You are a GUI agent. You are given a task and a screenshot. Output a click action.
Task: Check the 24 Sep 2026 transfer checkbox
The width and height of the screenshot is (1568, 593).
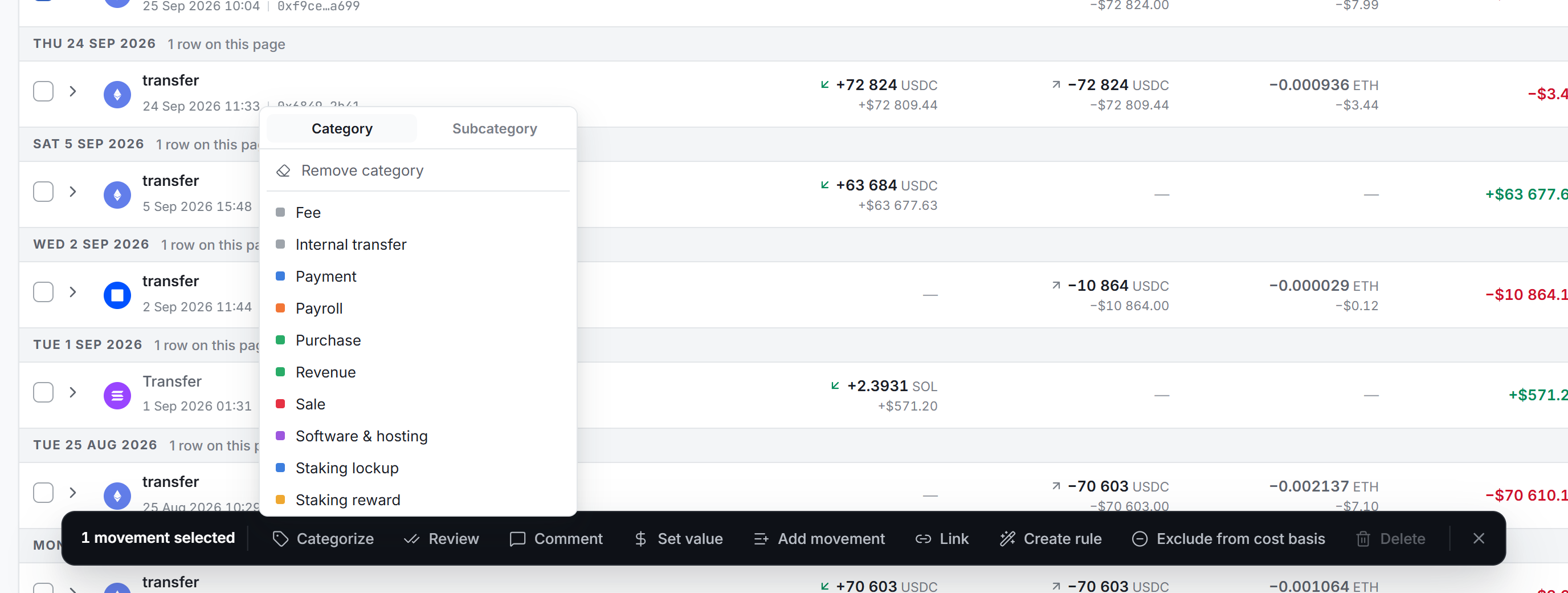43,91
